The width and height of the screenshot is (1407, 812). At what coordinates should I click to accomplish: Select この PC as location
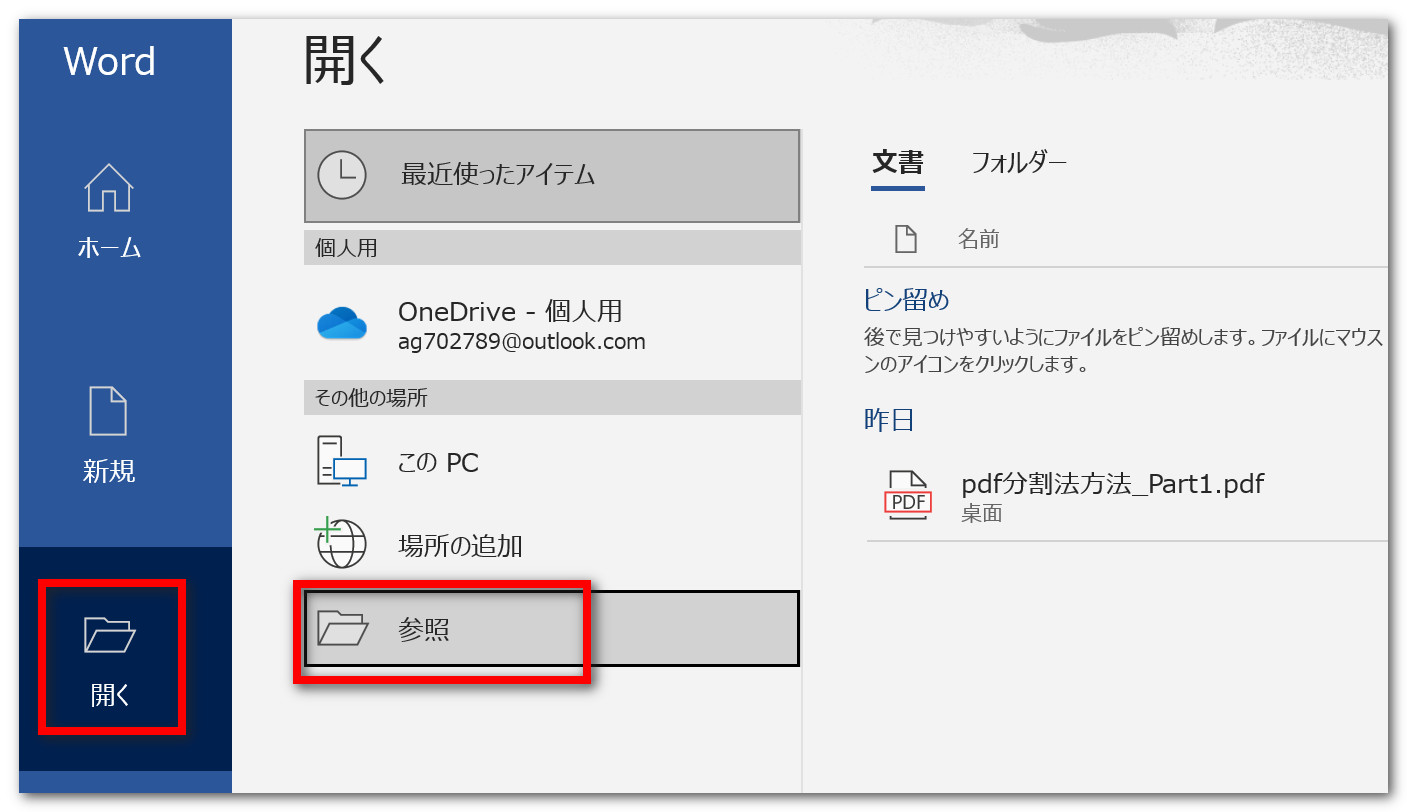(x=552, y=463)
